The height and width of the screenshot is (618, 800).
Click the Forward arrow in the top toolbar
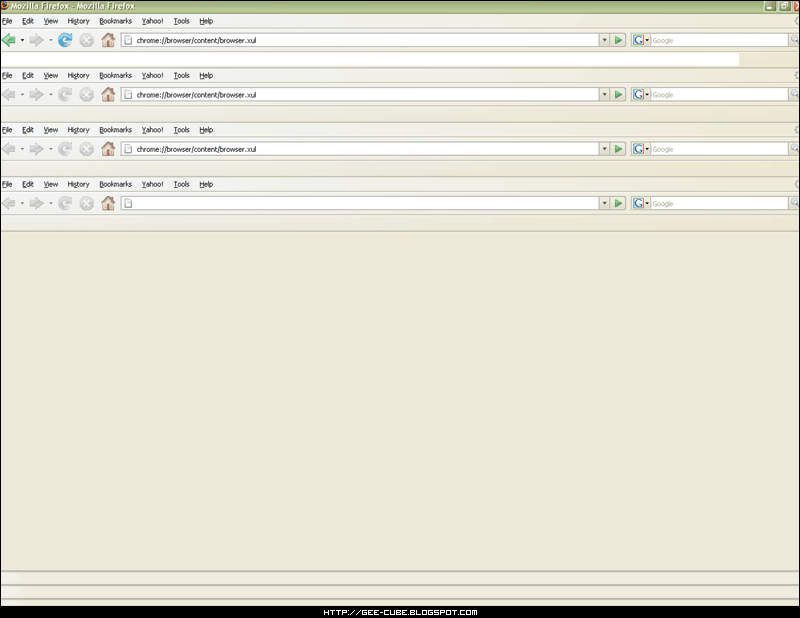(36, 40)
